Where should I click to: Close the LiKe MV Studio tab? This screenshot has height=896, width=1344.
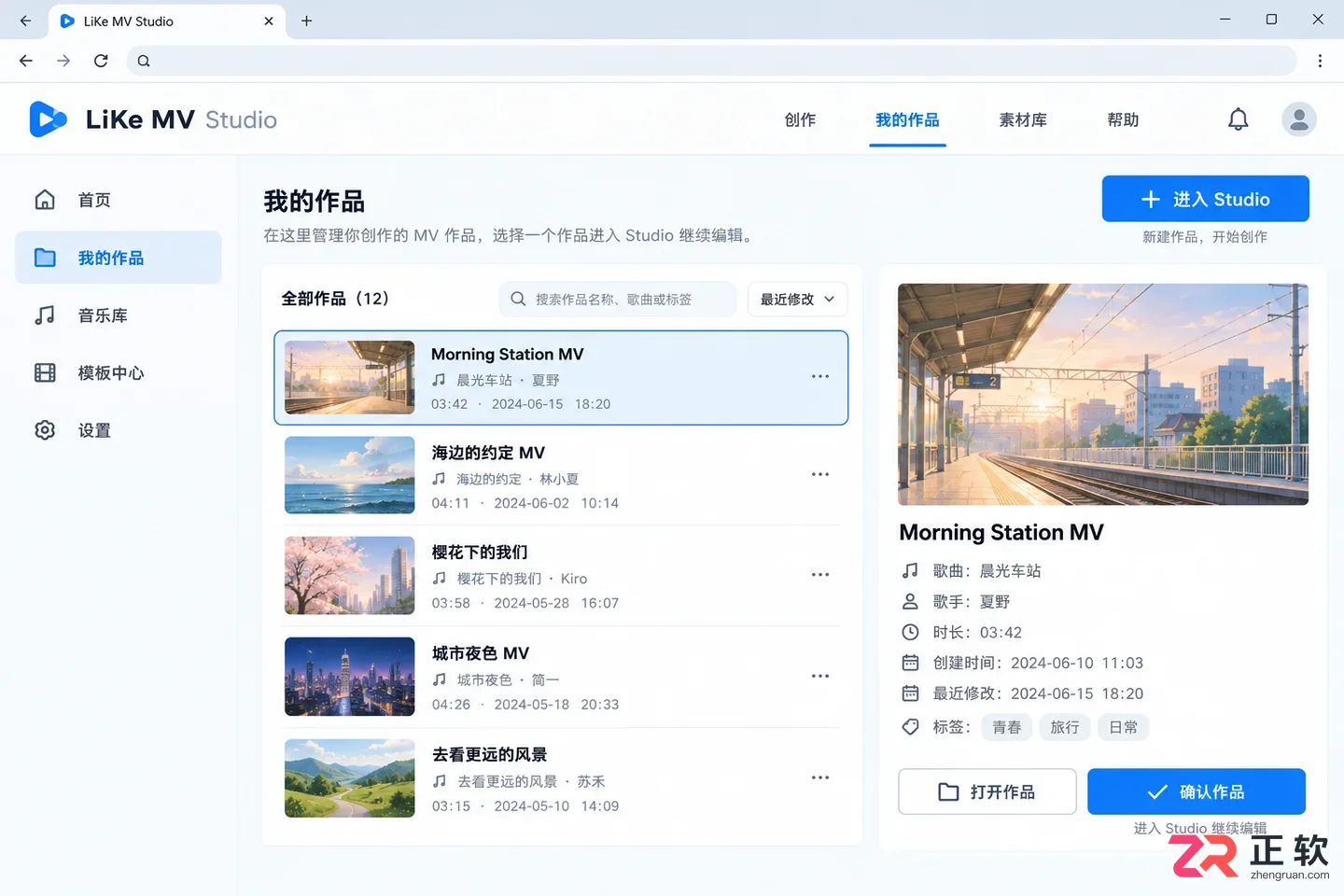269,21
